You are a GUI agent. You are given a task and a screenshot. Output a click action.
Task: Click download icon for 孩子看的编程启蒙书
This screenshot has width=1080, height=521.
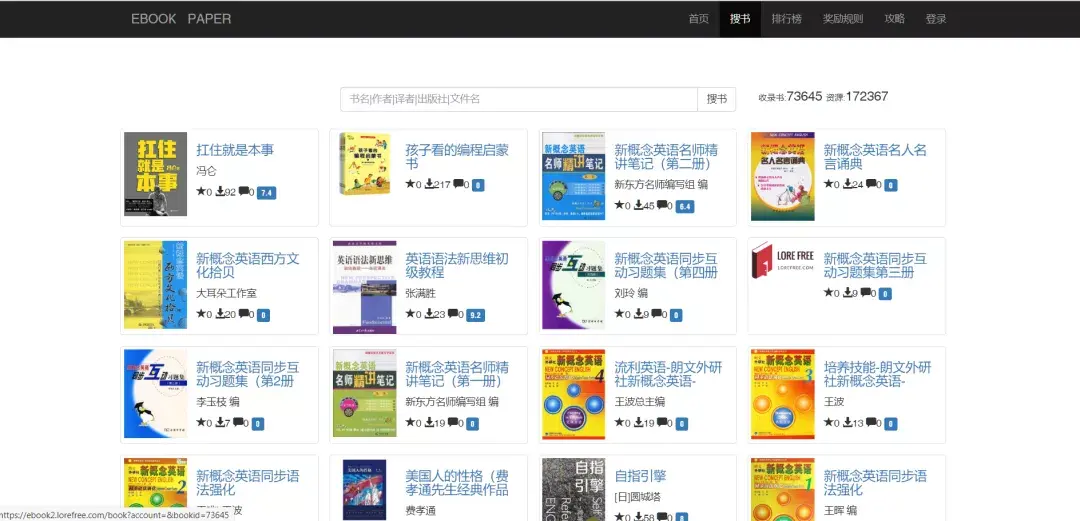[429, 185]
